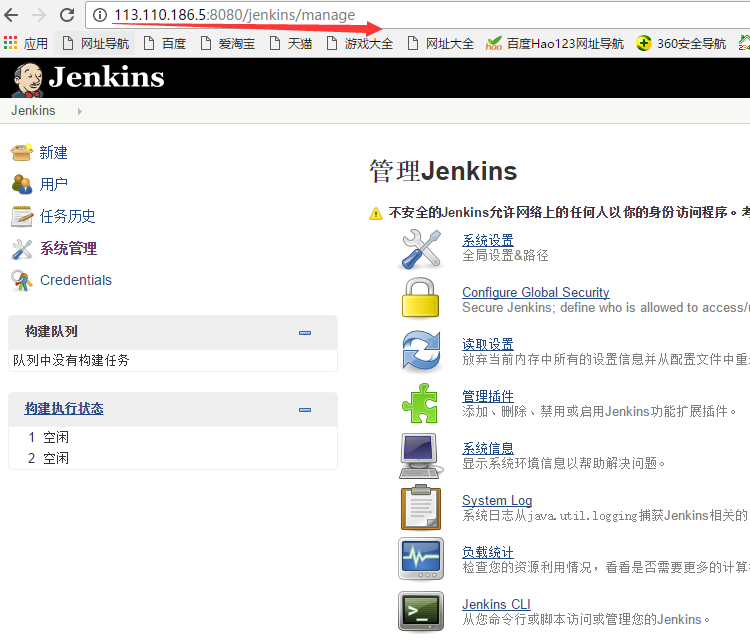Click the Jenkins breadcrumb link
Screen dimensions: 750x641
(33, 111)
